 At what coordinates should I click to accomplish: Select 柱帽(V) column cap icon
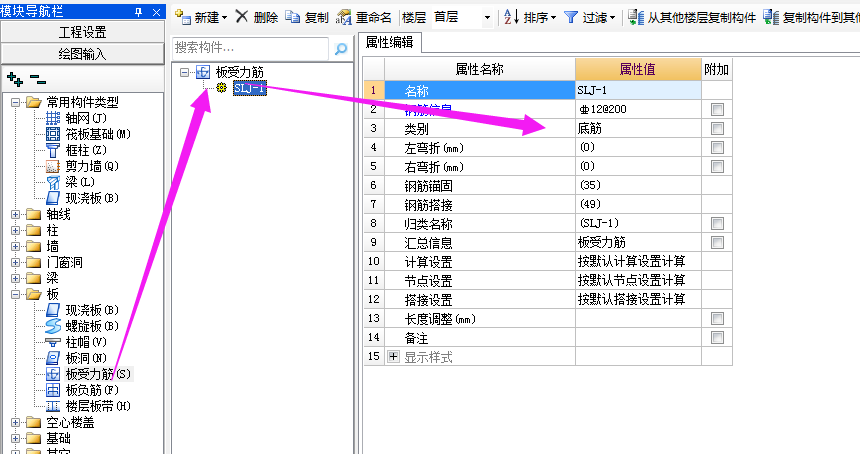tap(53, 342)
